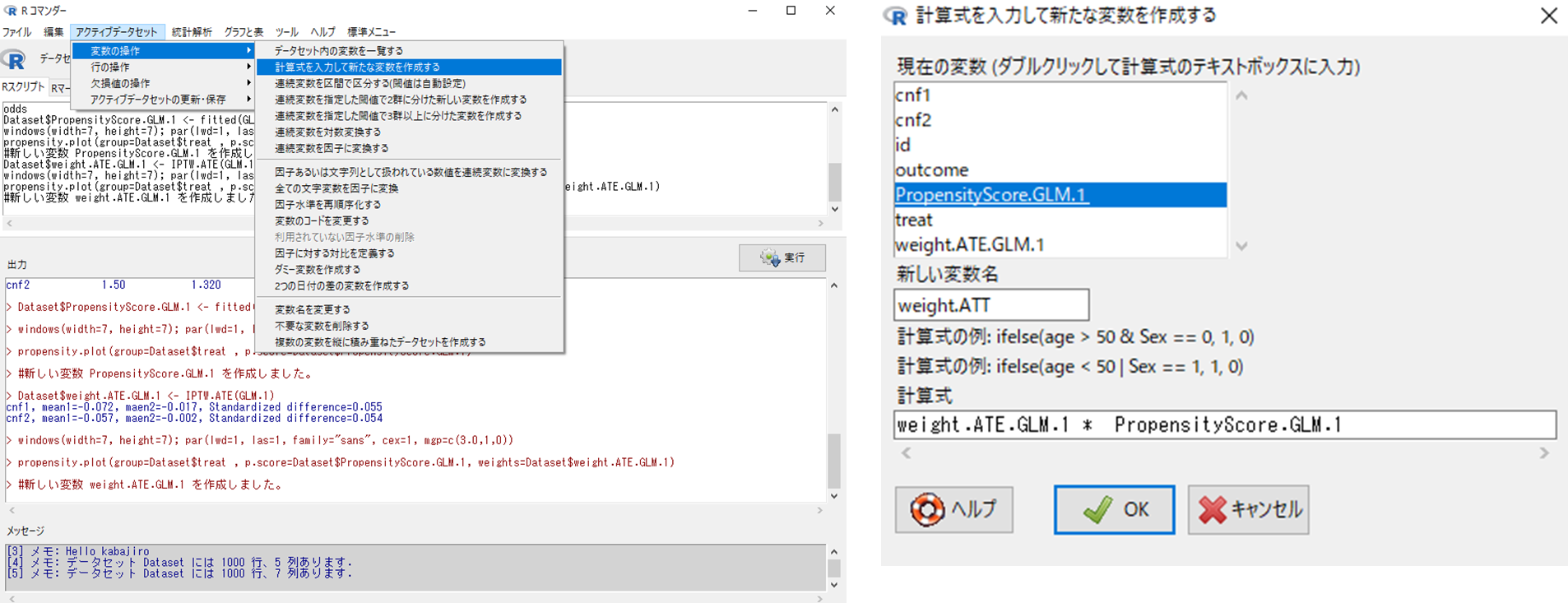This screenshot has width=1568, height=603.
Task: Open the ヘルプ menu
Action: [322, 32]
